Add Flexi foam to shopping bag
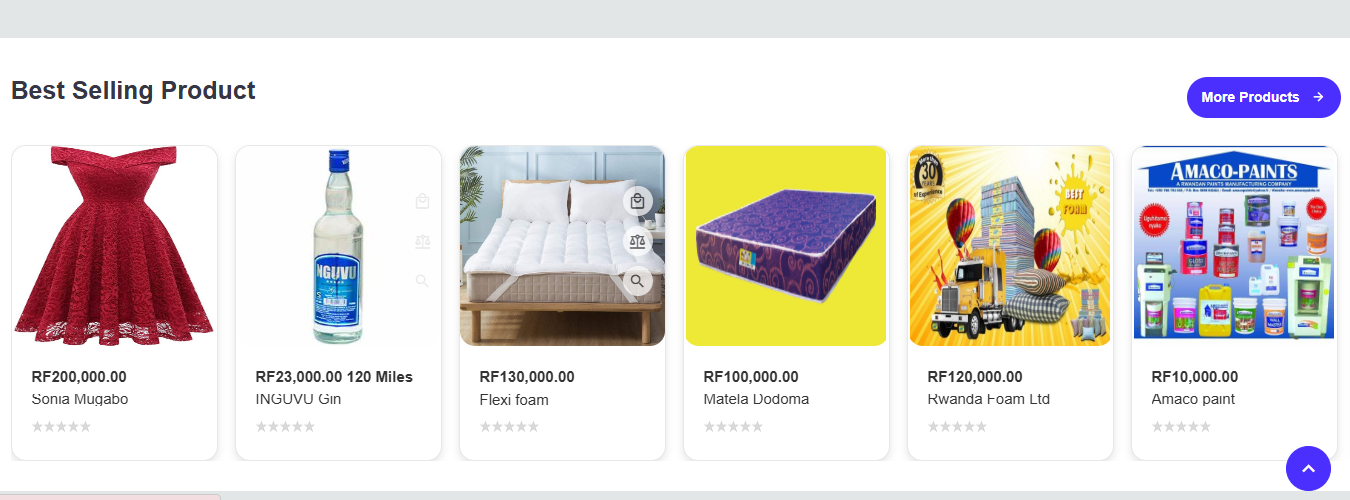 (638, 201)
